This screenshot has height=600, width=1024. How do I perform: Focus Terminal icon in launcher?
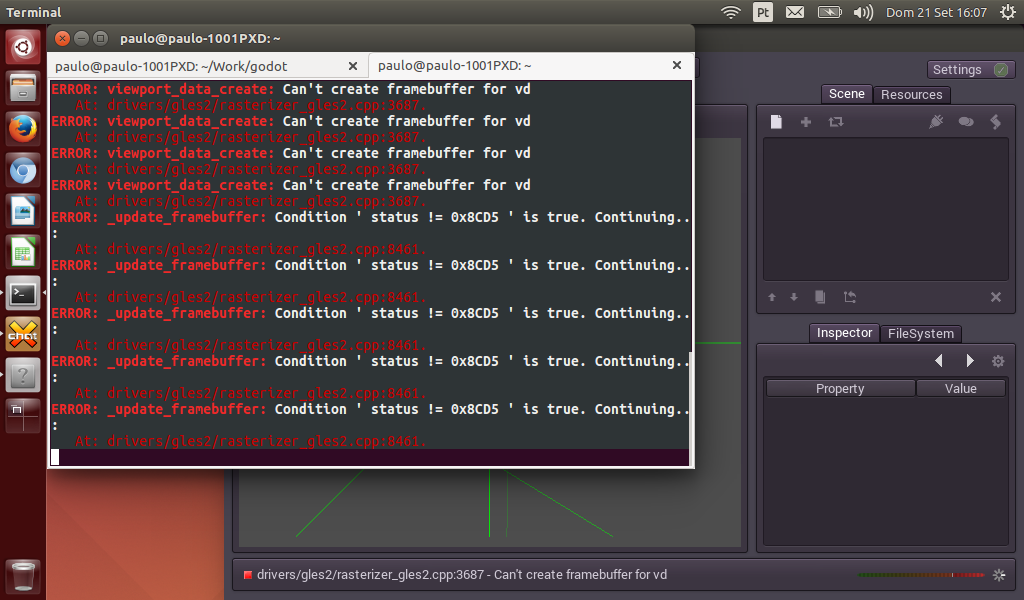point(23,294)
